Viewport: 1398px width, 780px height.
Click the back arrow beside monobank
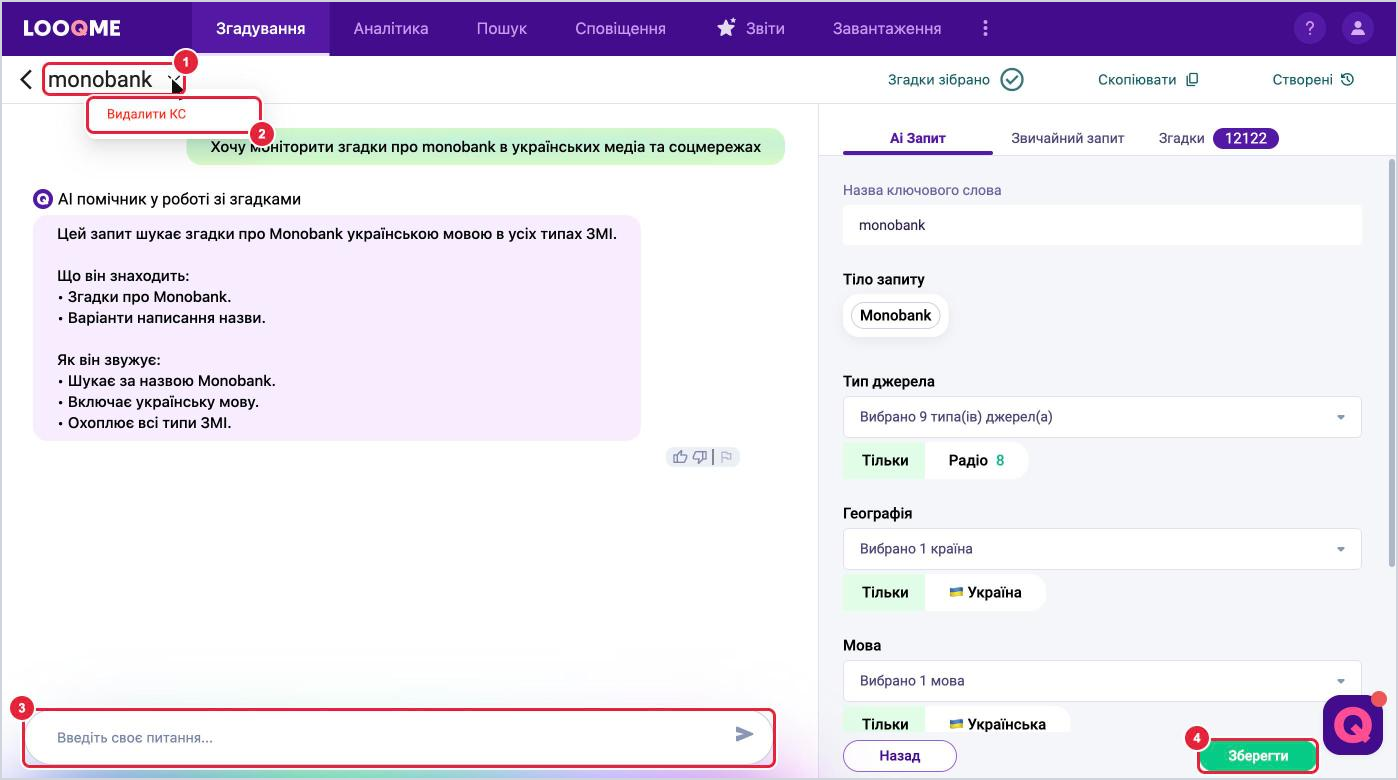[x=27, y=80]
